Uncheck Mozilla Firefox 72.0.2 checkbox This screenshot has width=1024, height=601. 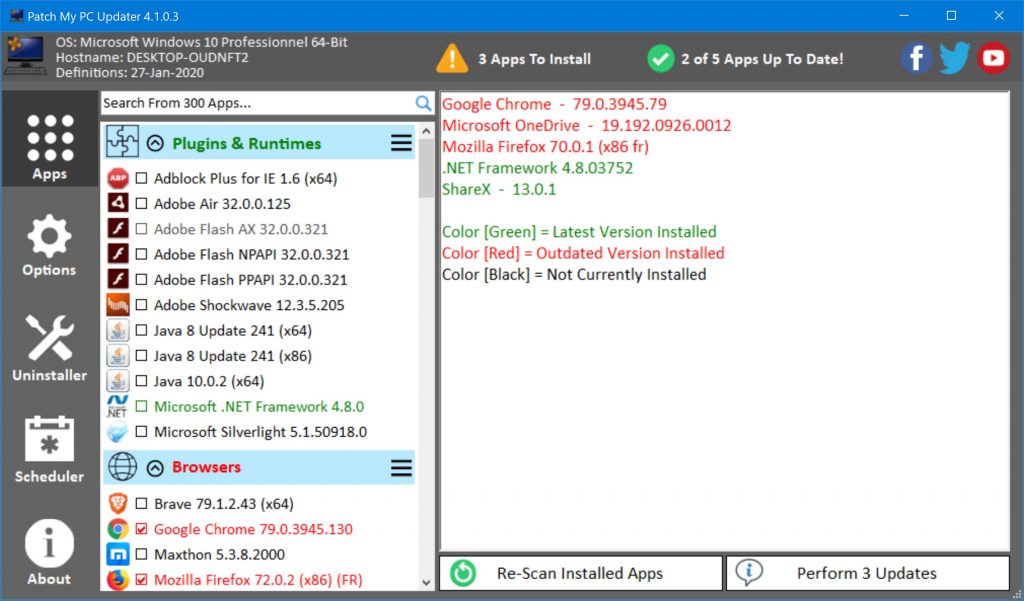141,579
